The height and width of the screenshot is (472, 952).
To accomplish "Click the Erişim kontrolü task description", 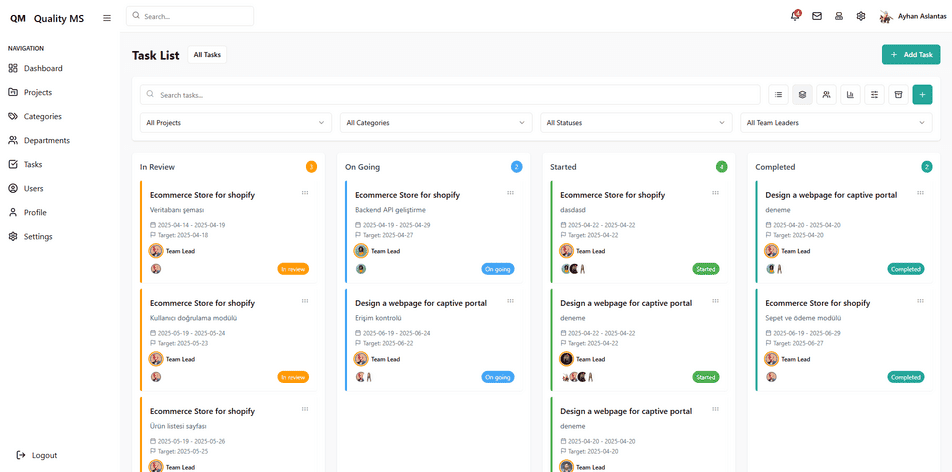I will click(x=377, y=318).
